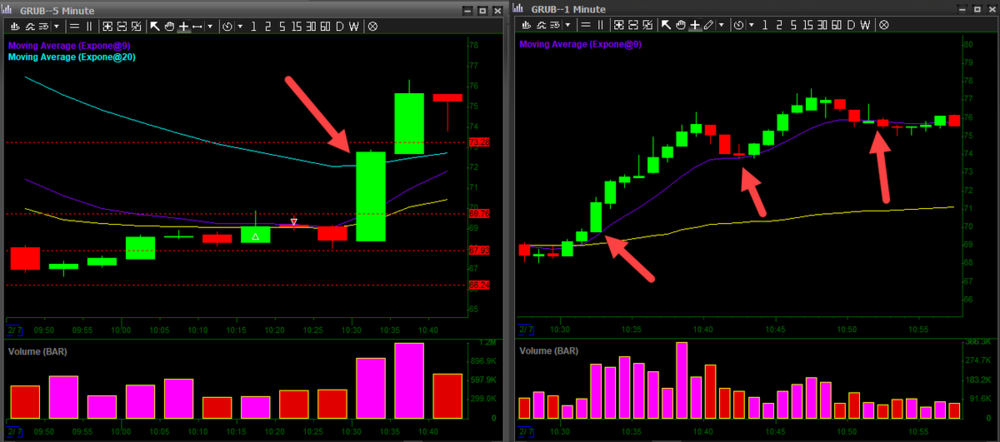Select the hand pan tool in 5 Minute chart

[x=169, y=25]
